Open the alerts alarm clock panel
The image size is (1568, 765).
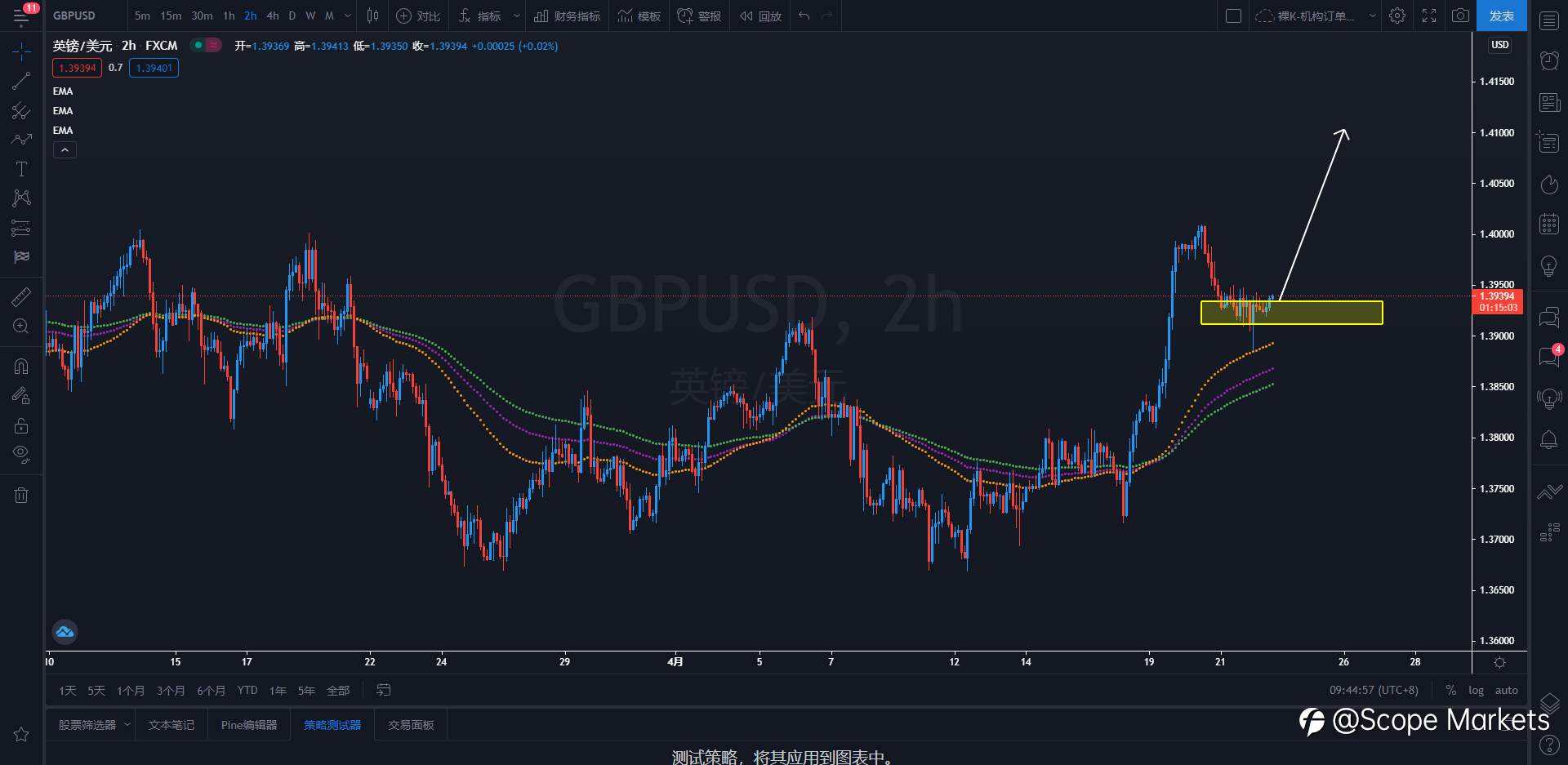[x=1549, y=60]
